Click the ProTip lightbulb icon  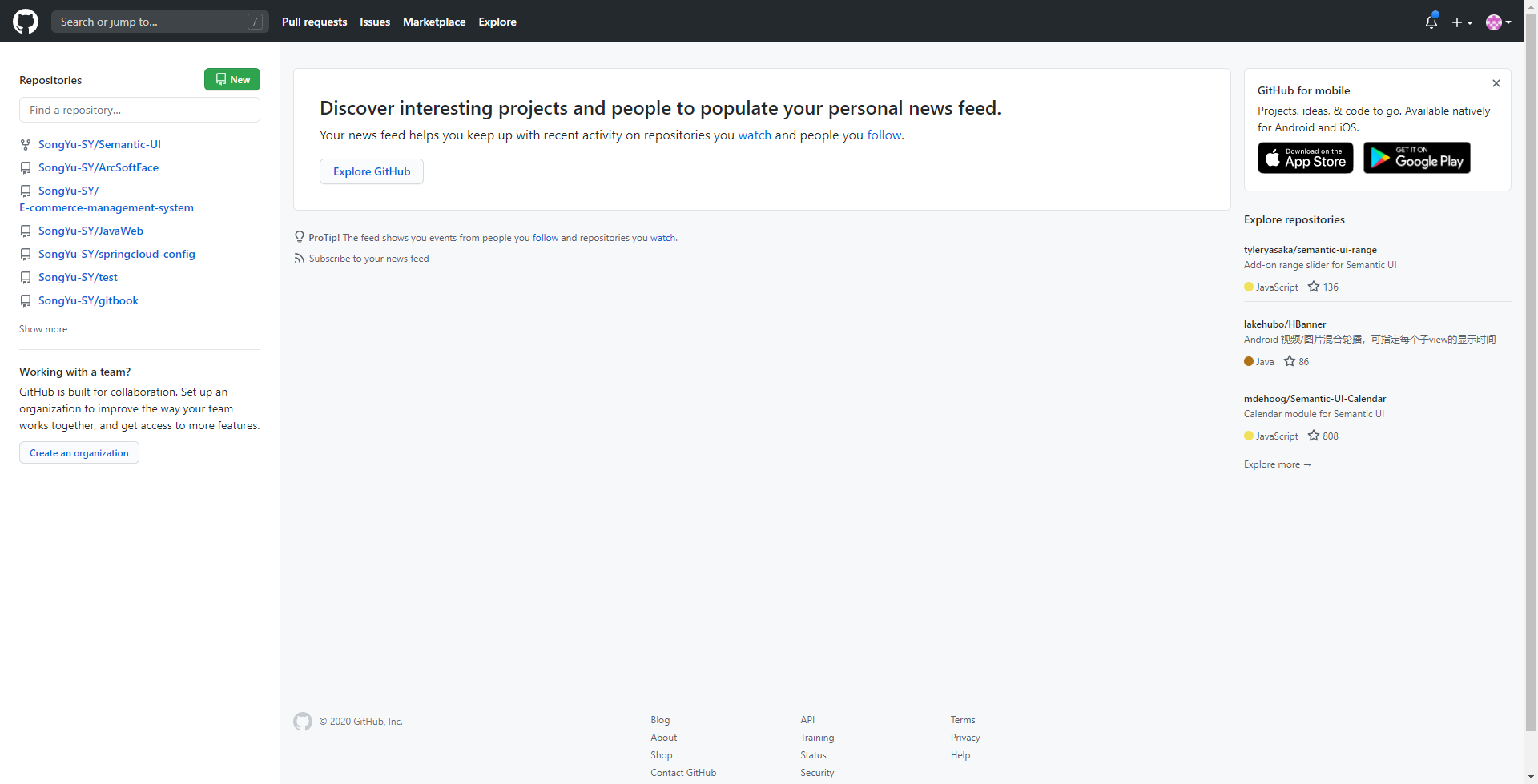[300, 238]
